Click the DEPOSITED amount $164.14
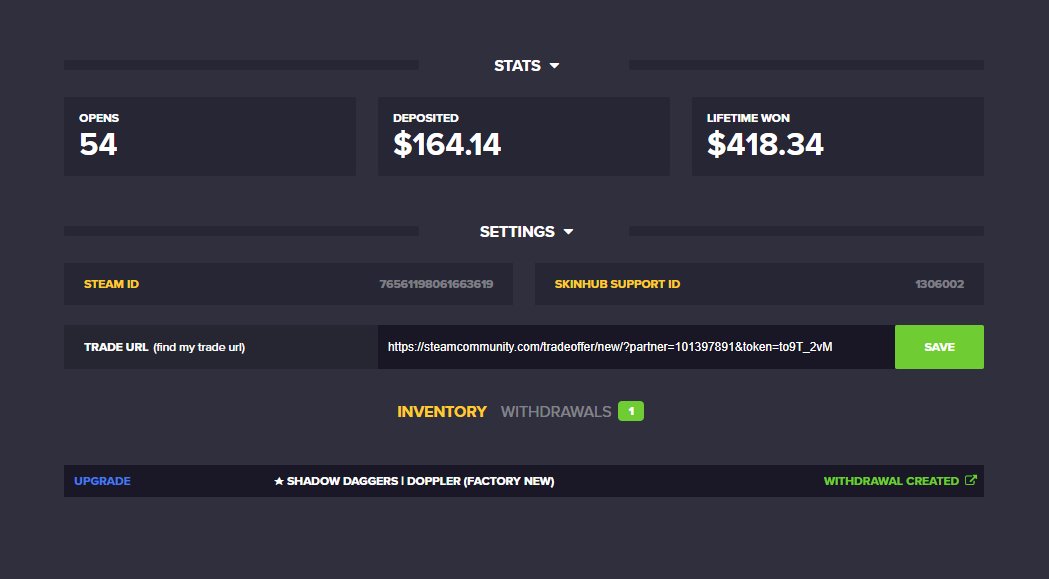Screen dimensions: 1049x579 click(x=447, y=144)
